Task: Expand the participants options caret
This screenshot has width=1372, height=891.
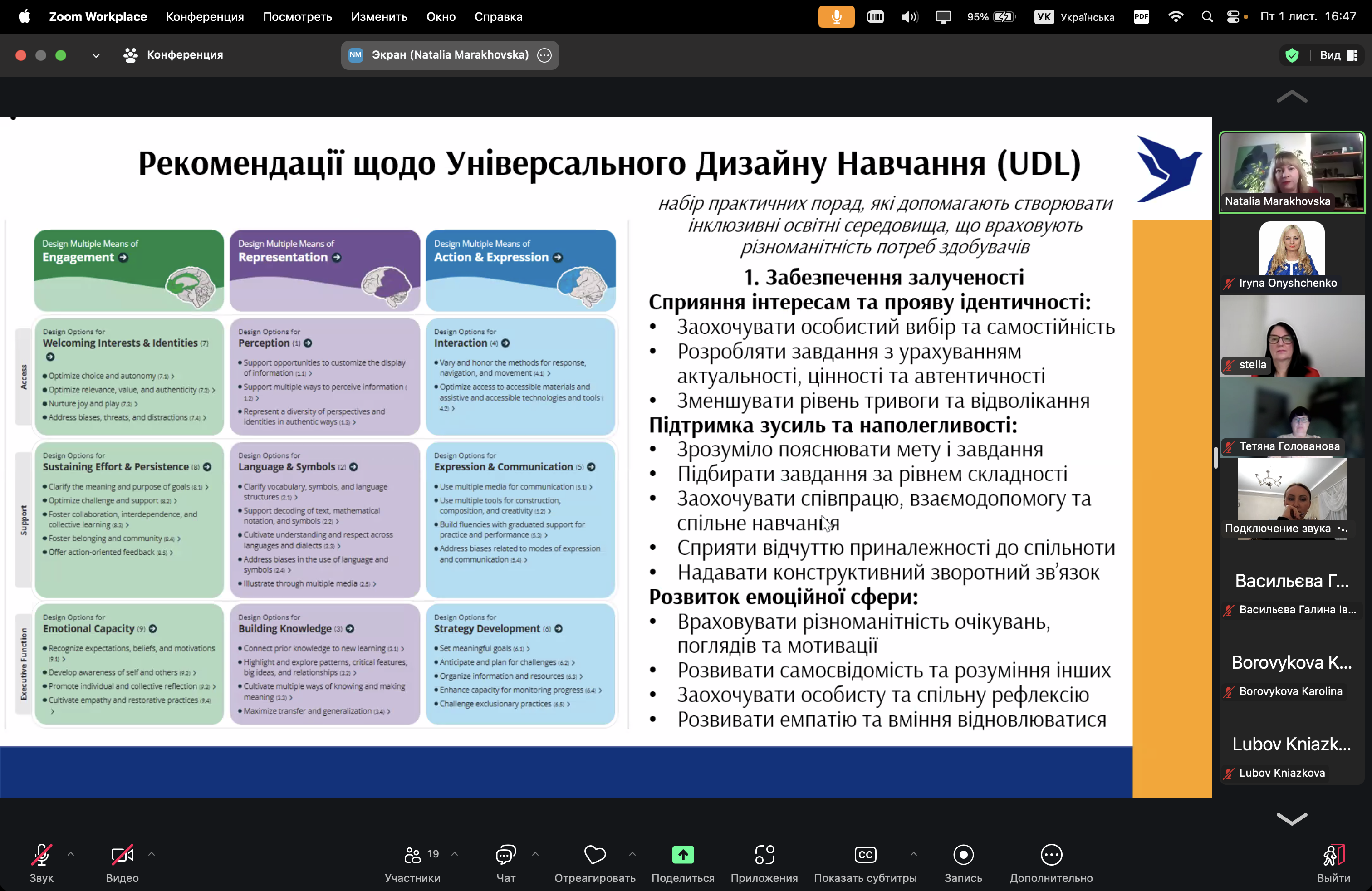Action: 454,854
